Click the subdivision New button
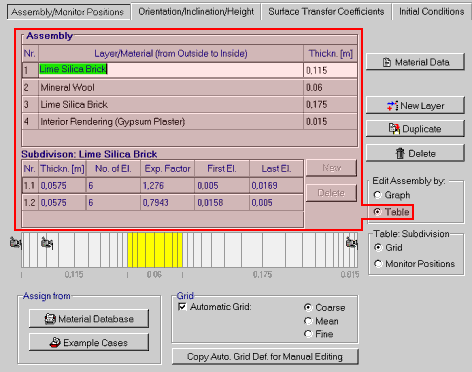The height and width of the screenshot is (372, 472). pos(331,168)
